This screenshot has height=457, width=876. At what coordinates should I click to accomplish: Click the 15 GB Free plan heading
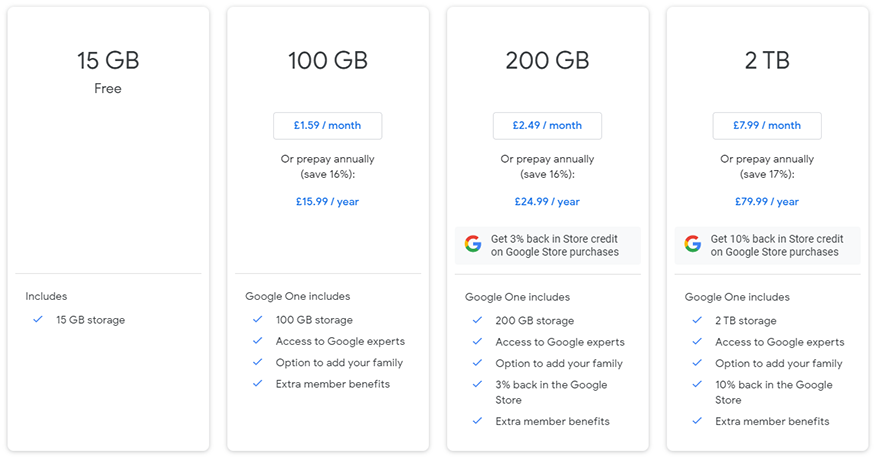[x=108, y=61]
